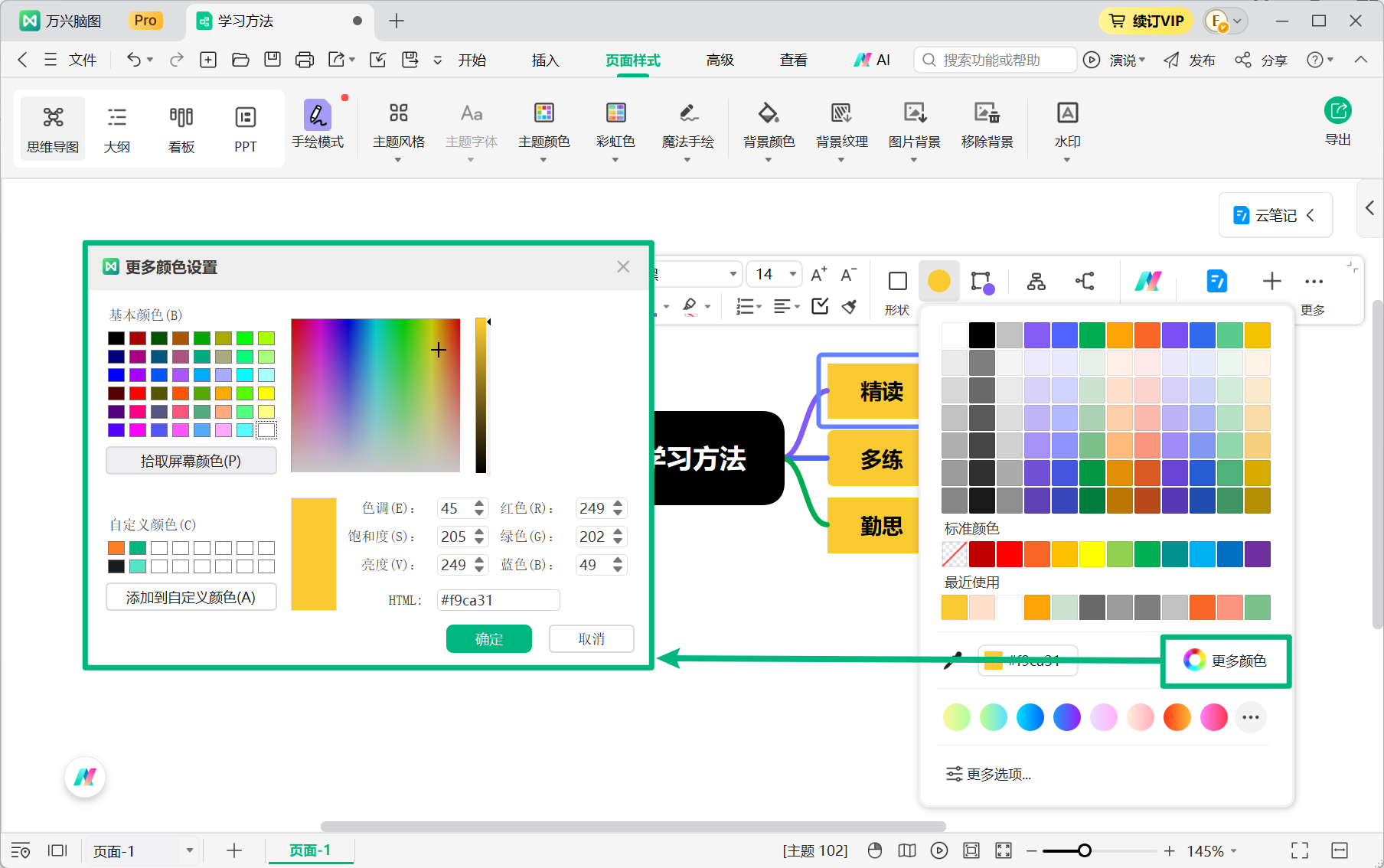Expand the page-1 (页面-1) dropdown
Screen dimensions: 1384x868
tap(189, 850)
